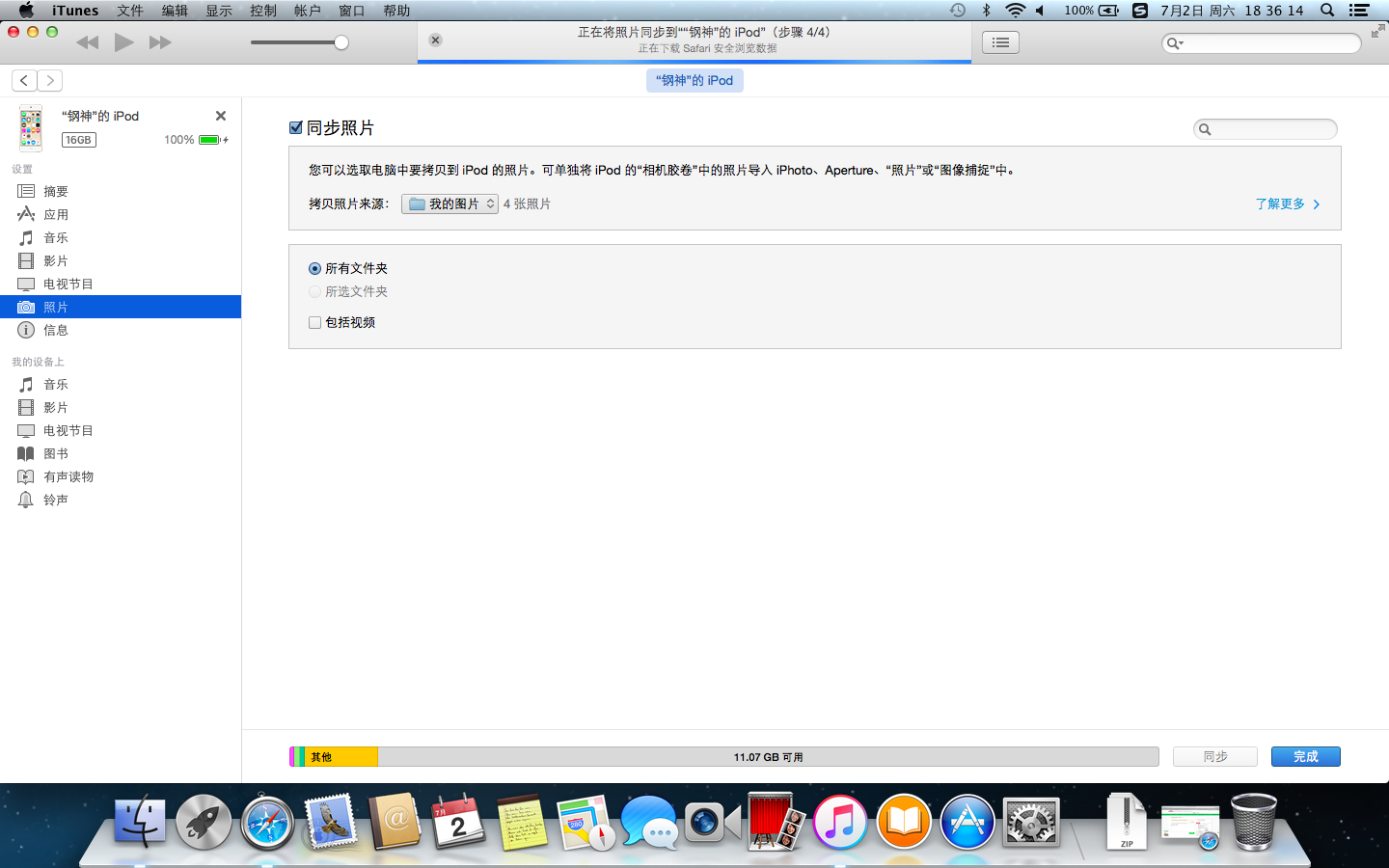Click the Wi-Fi menu bar icon
The image size is (1389, 868).
[x=1015, y=11]
